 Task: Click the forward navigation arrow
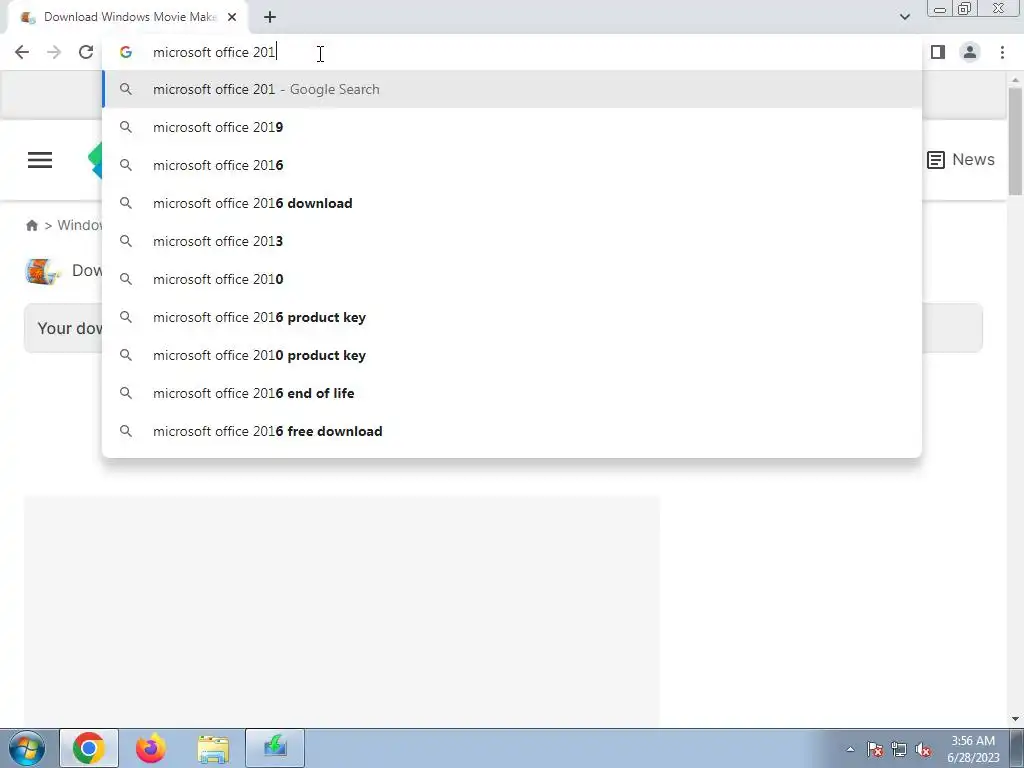[x=54, y=52]
